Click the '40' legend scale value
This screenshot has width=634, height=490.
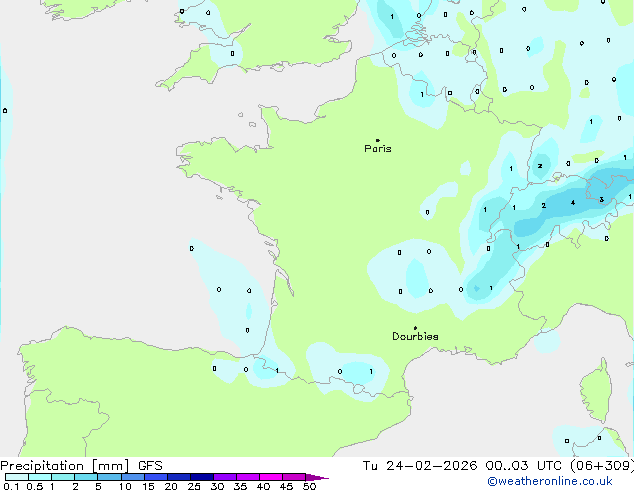point(263,486)
